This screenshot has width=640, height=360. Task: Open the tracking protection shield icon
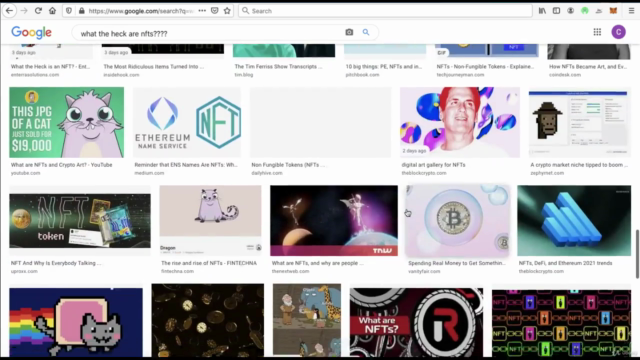69,11
